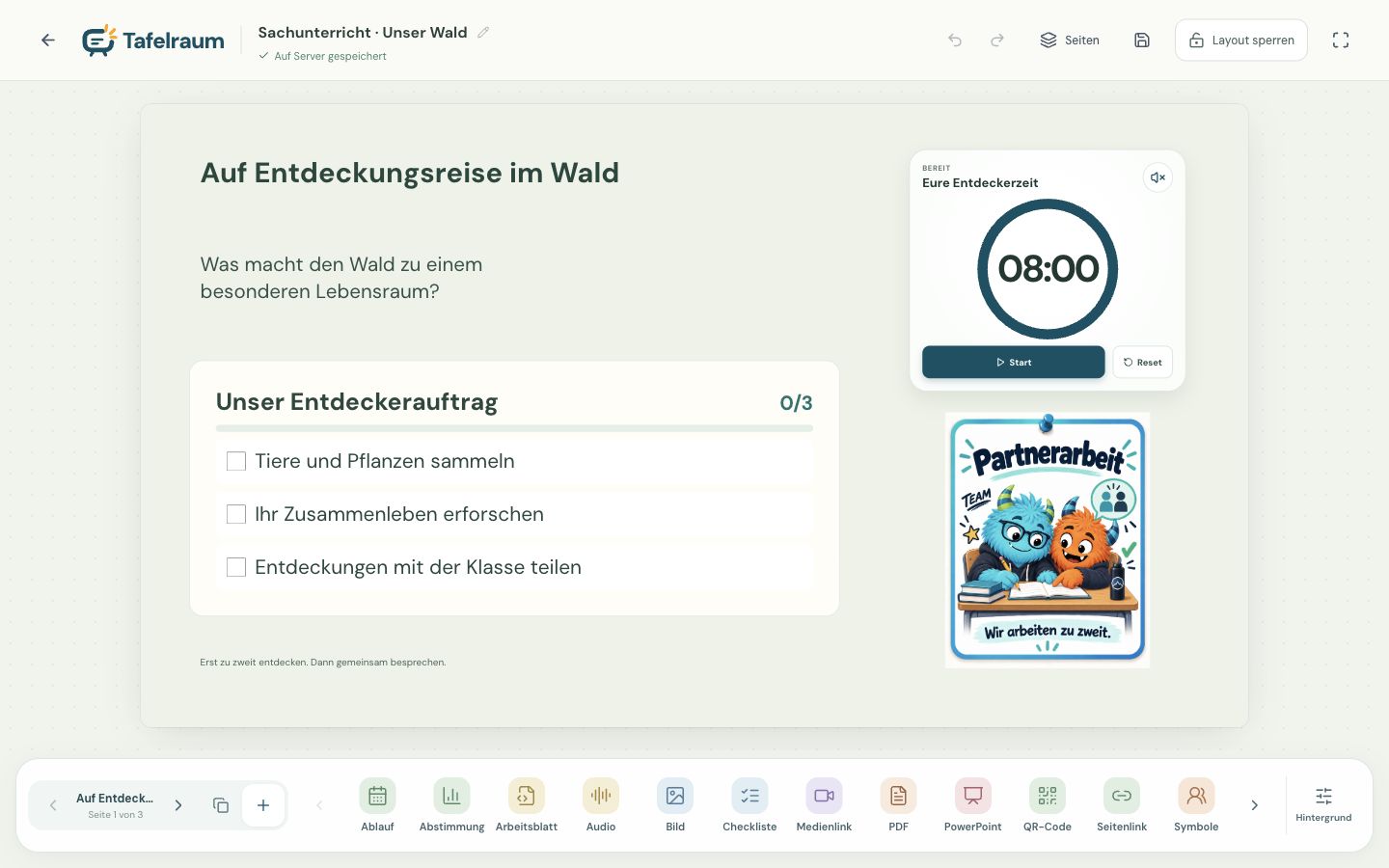Click the 0/3 checklist counter
Image resolution: width=1389 pixels, height=868 pixels.
coord(796,403)
